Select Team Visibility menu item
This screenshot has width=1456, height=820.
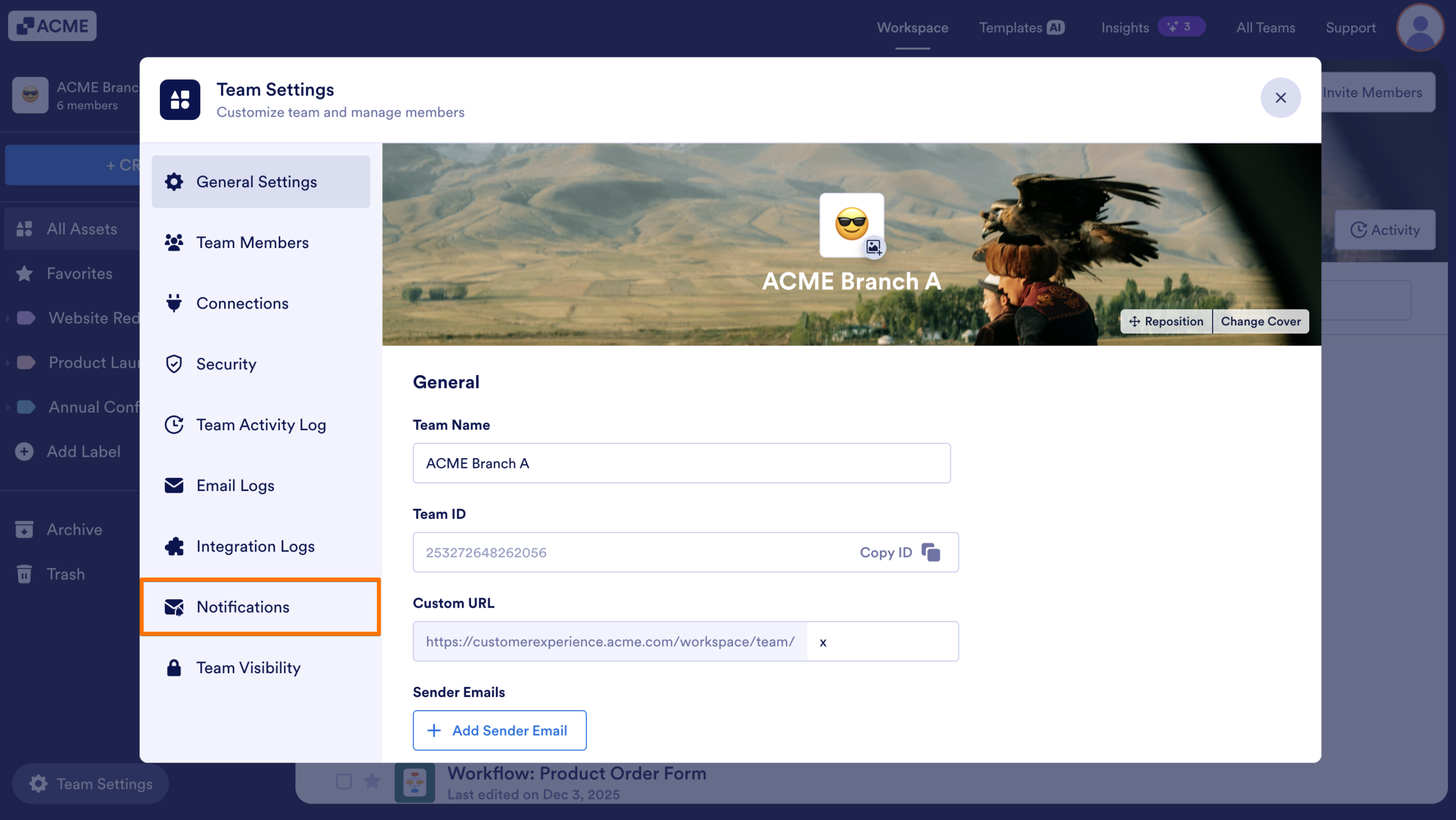pos(261,667)
